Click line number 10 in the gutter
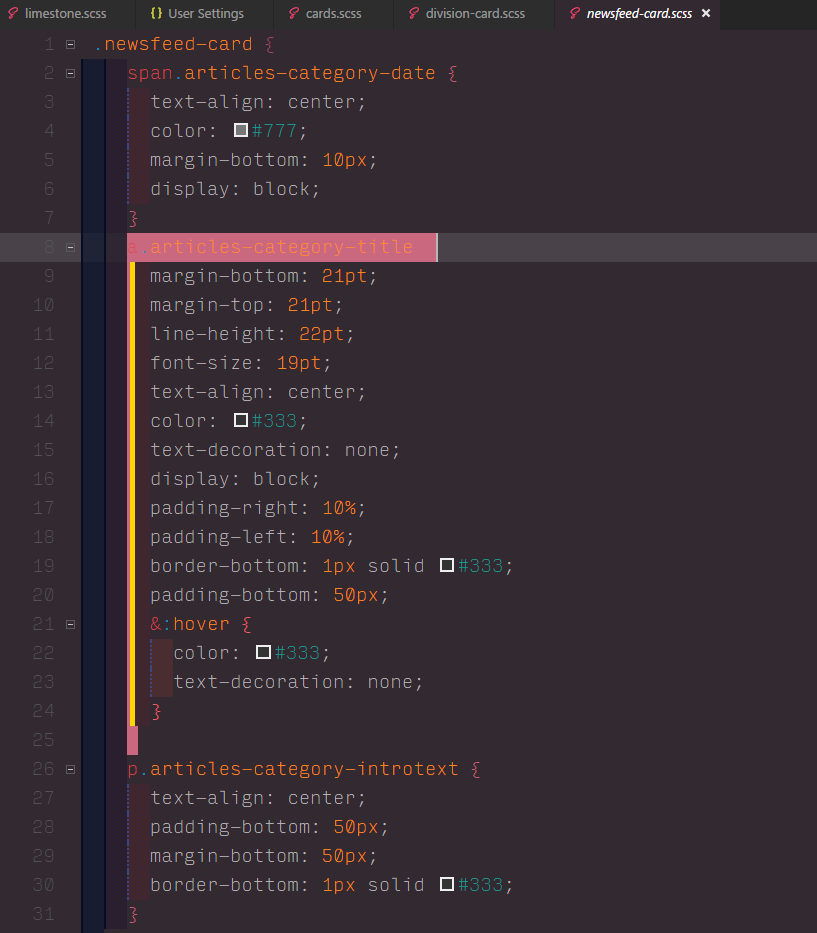 pos(43,304)
